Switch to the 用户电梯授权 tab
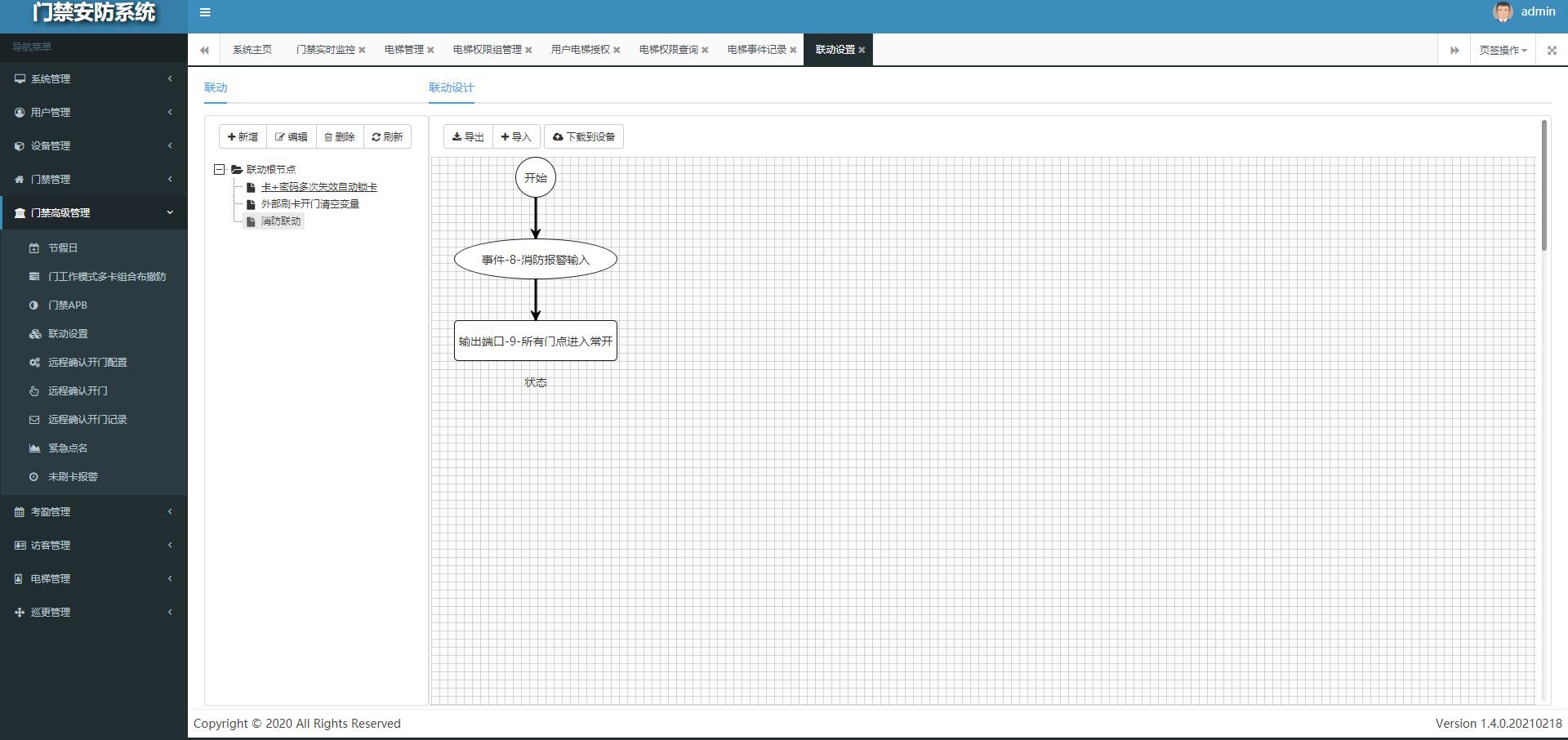Image resolution: width=1568 pixels, height=740 pixels. pyautogui.click(x=580, y=50)
